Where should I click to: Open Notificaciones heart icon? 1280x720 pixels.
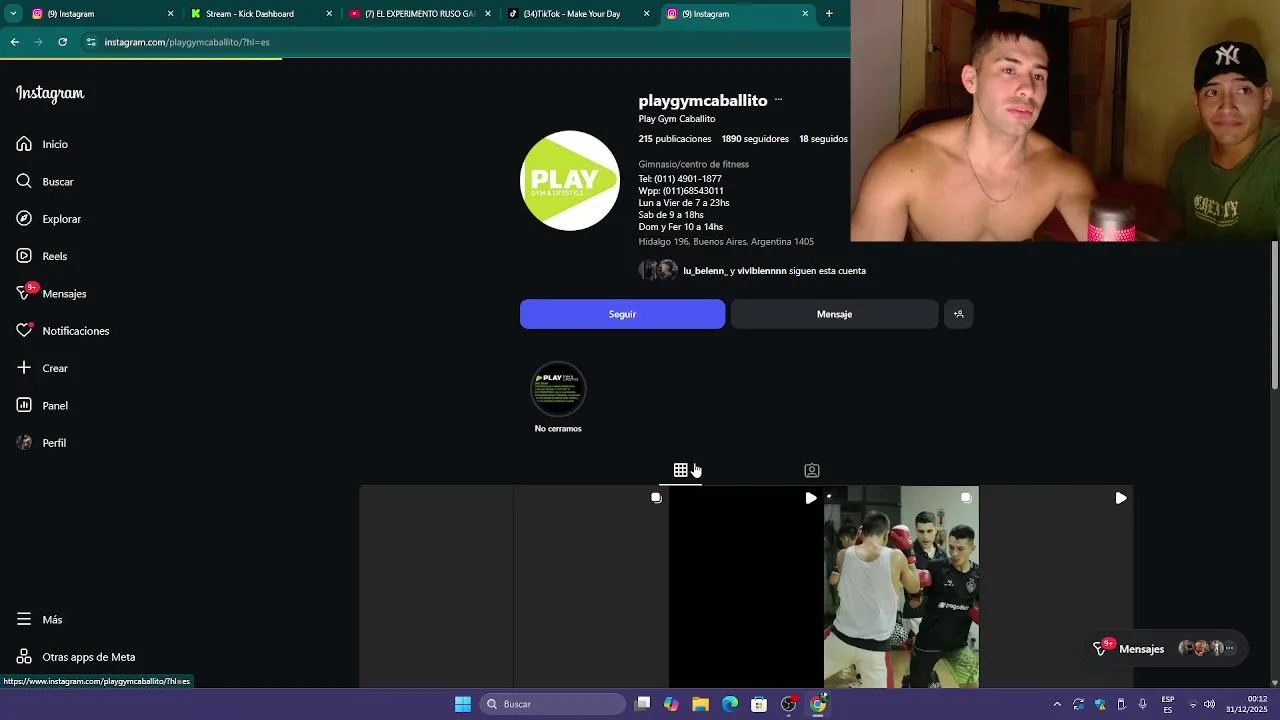(x=24, y=331)
